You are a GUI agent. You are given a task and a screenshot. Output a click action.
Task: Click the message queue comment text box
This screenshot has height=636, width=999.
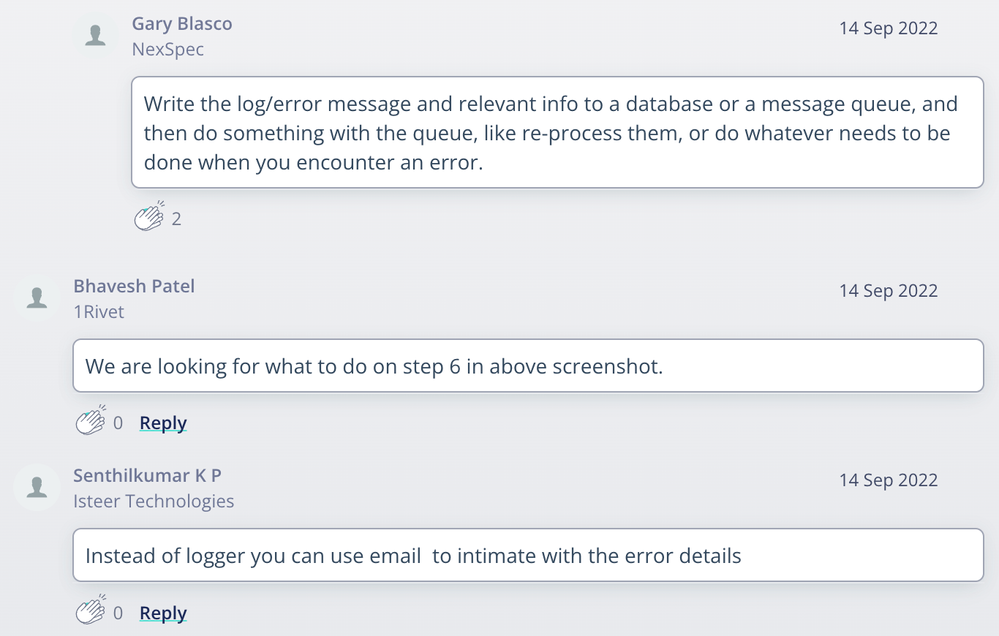point(557,133)
